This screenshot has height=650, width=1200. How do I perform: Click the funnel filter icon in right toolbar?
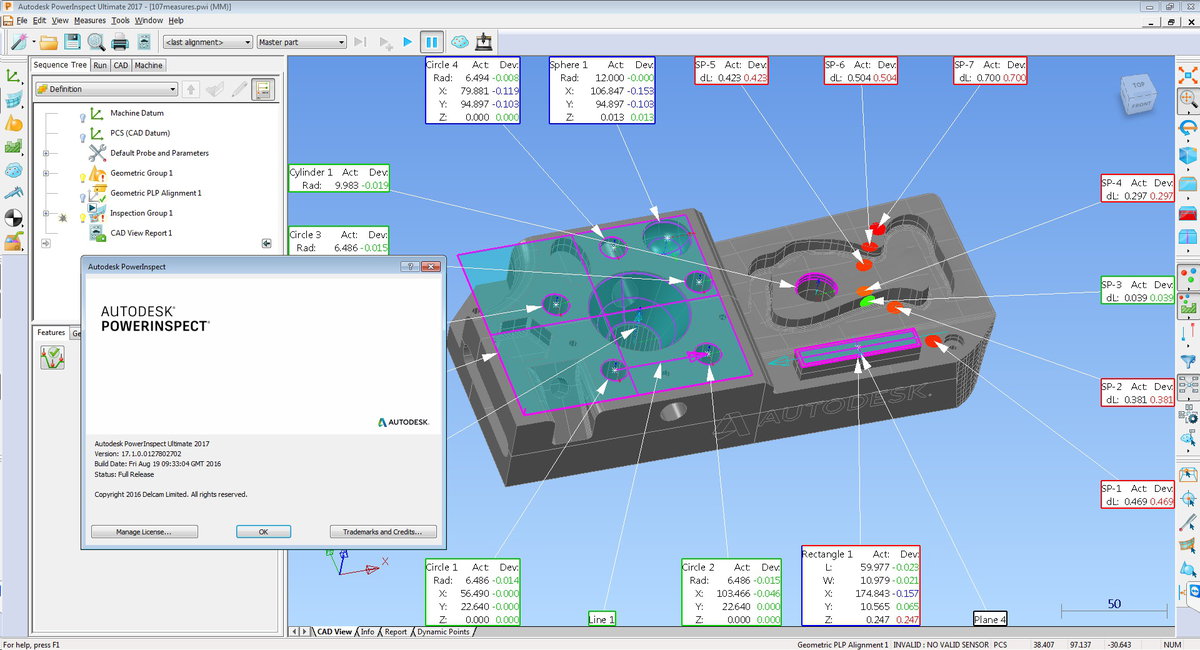tap(1188, 359)
